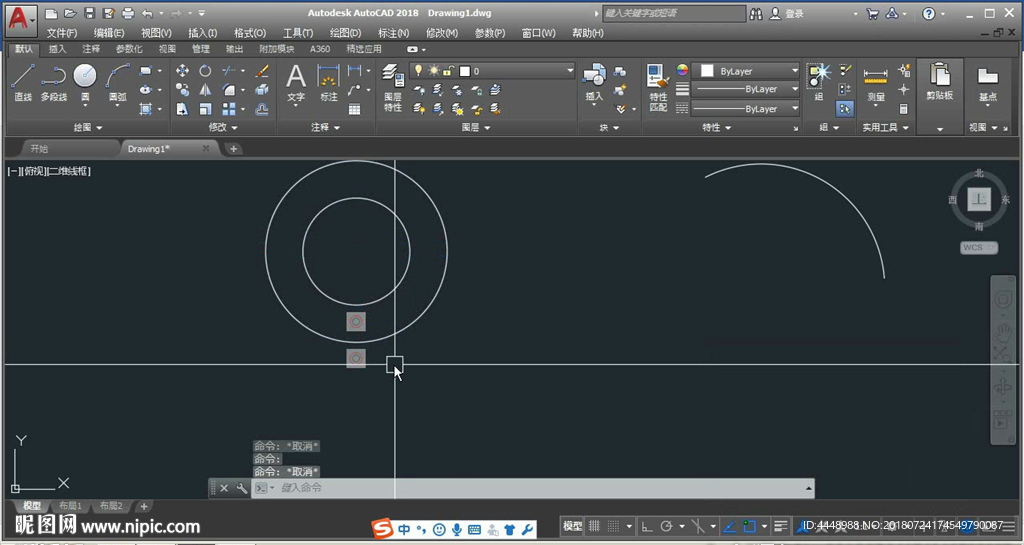Click the Quick Calculator icon
The image size is (1024, 545).
(904, 109)
